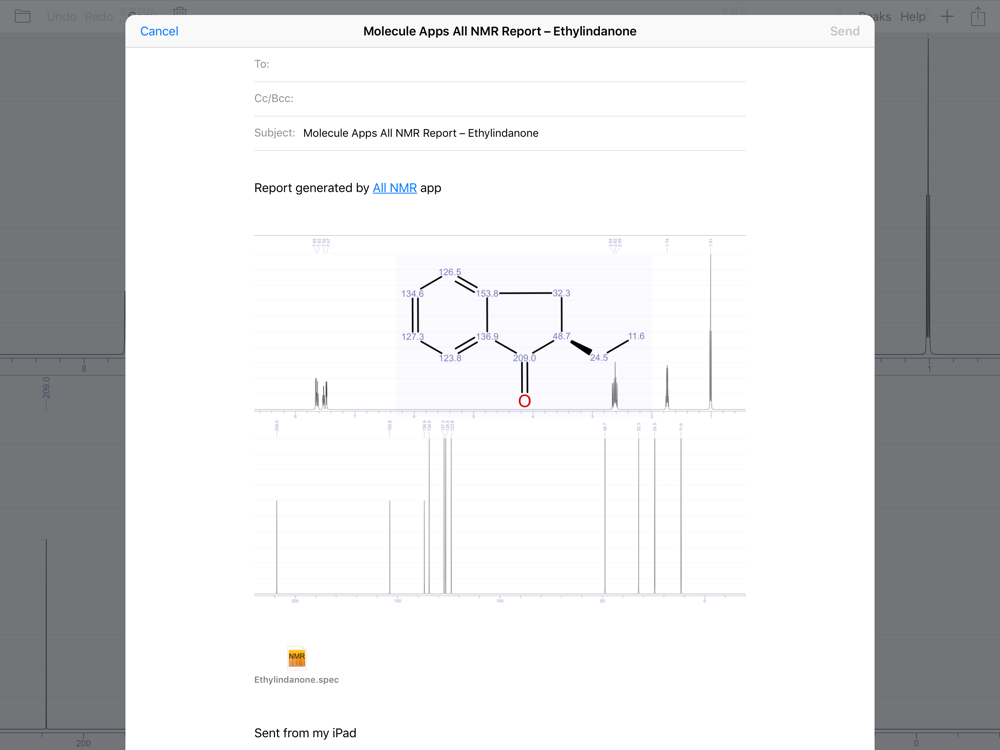Screen dimensions: 1000x750
Task: Tap the red oxygen atom label
Action: (524, 401)
